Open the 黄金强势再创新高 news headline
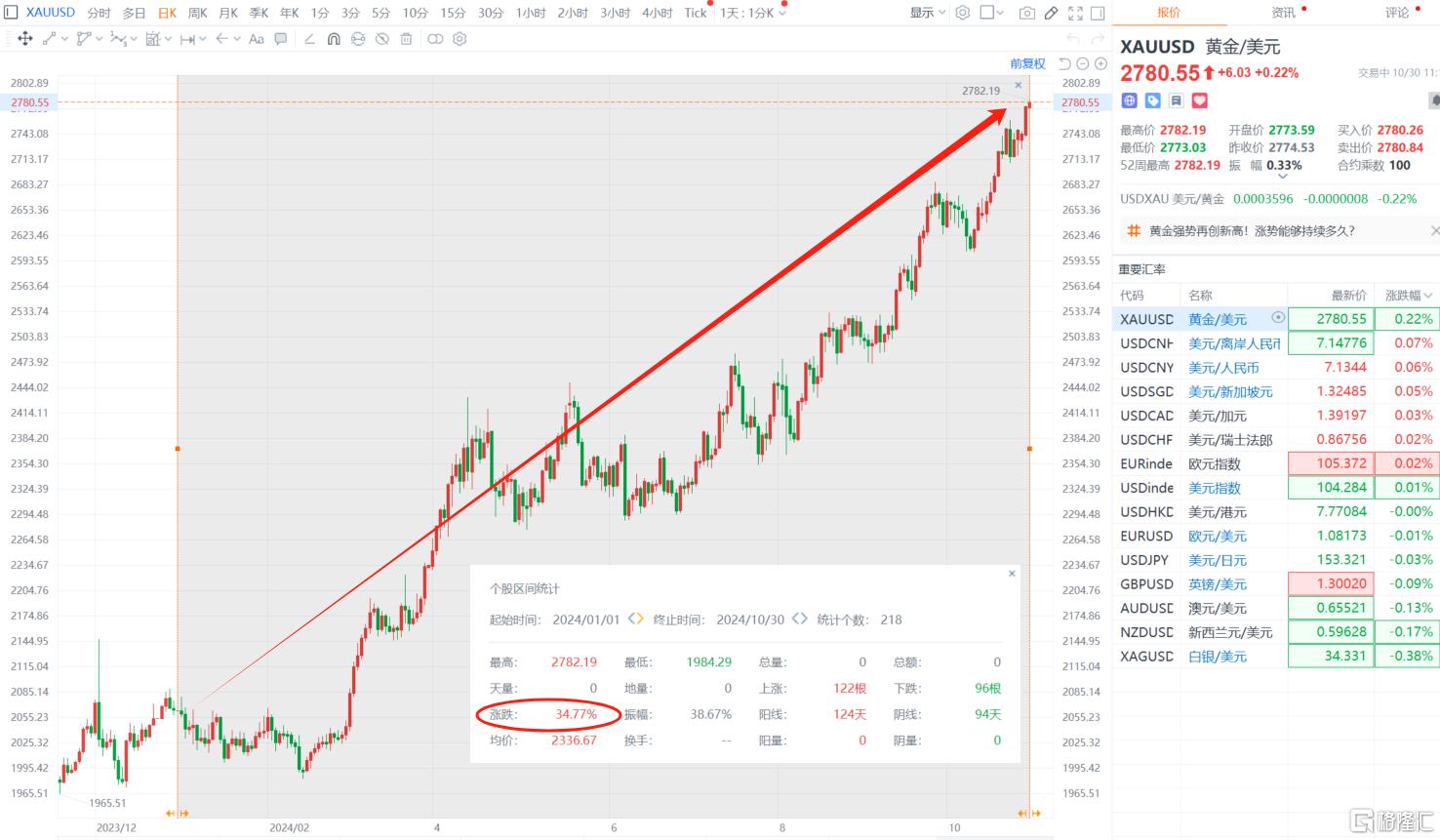 pos(1252,231)
